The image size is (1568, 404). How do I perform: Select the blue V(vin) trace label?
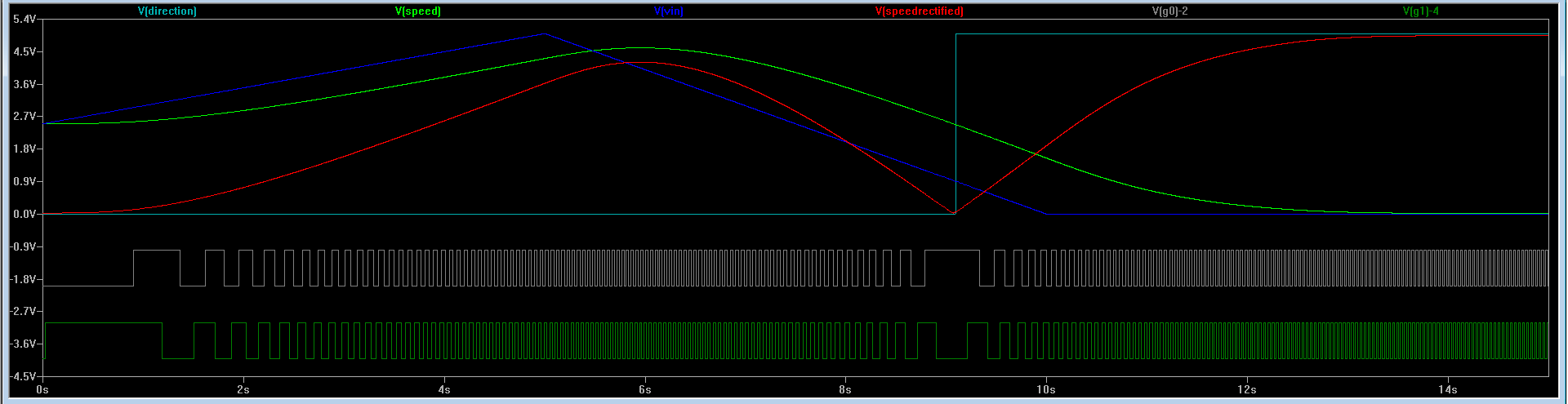click(669, 11)
